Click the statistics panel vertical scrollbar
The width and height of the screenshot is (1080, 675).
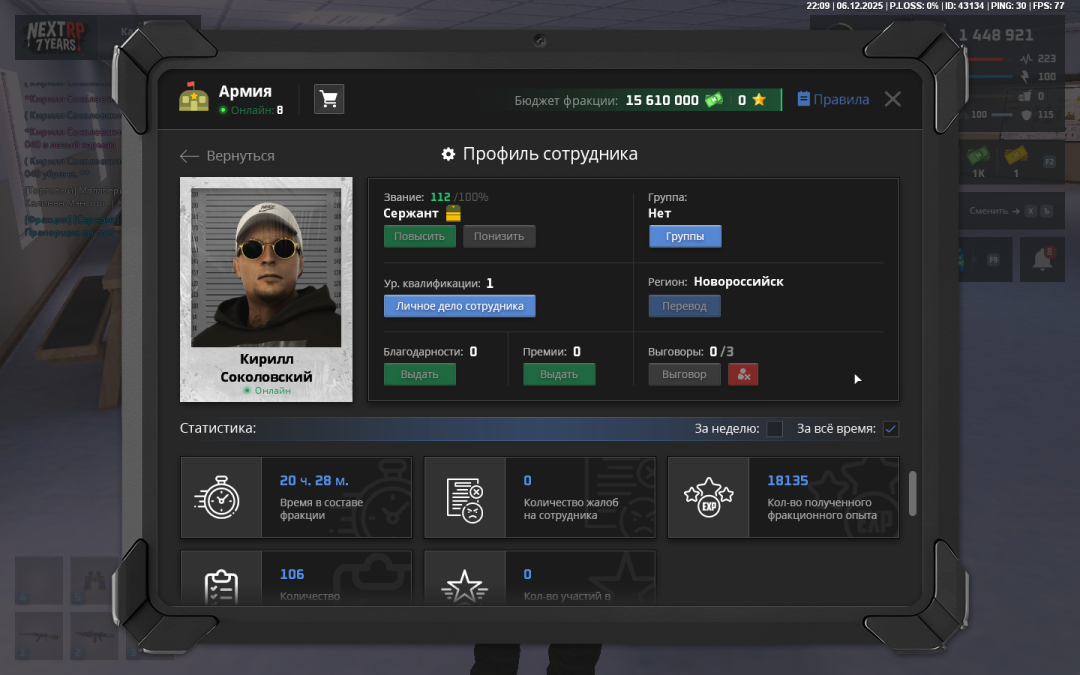click(912, 494)
